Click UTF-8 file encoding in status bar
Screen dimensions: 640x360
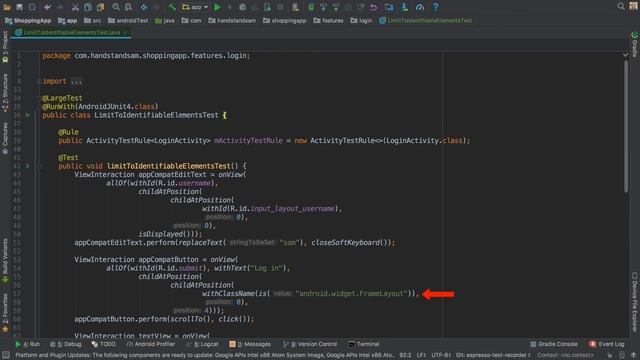coord(441,356)
